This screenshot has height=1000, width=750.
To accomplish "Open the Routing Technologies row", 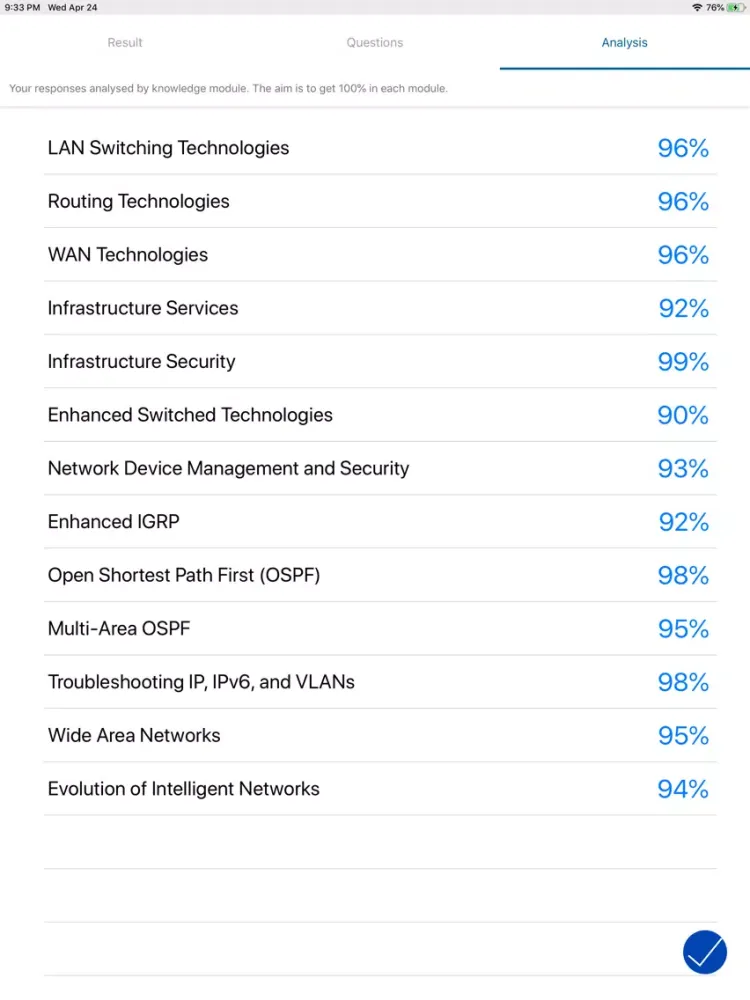I will click(139, 201).
